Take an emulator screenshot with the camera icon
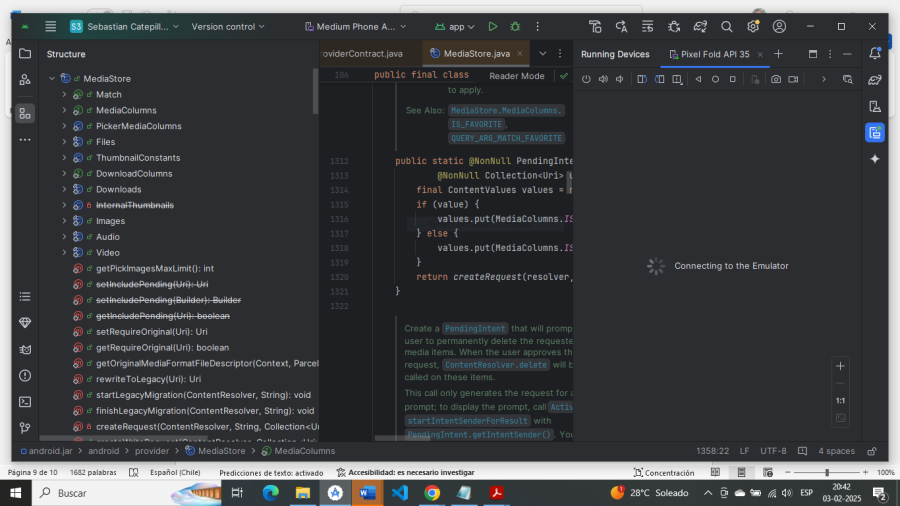The height and width of the screenshot is (506, 900). pyautogui.click(x=776, y=79)
